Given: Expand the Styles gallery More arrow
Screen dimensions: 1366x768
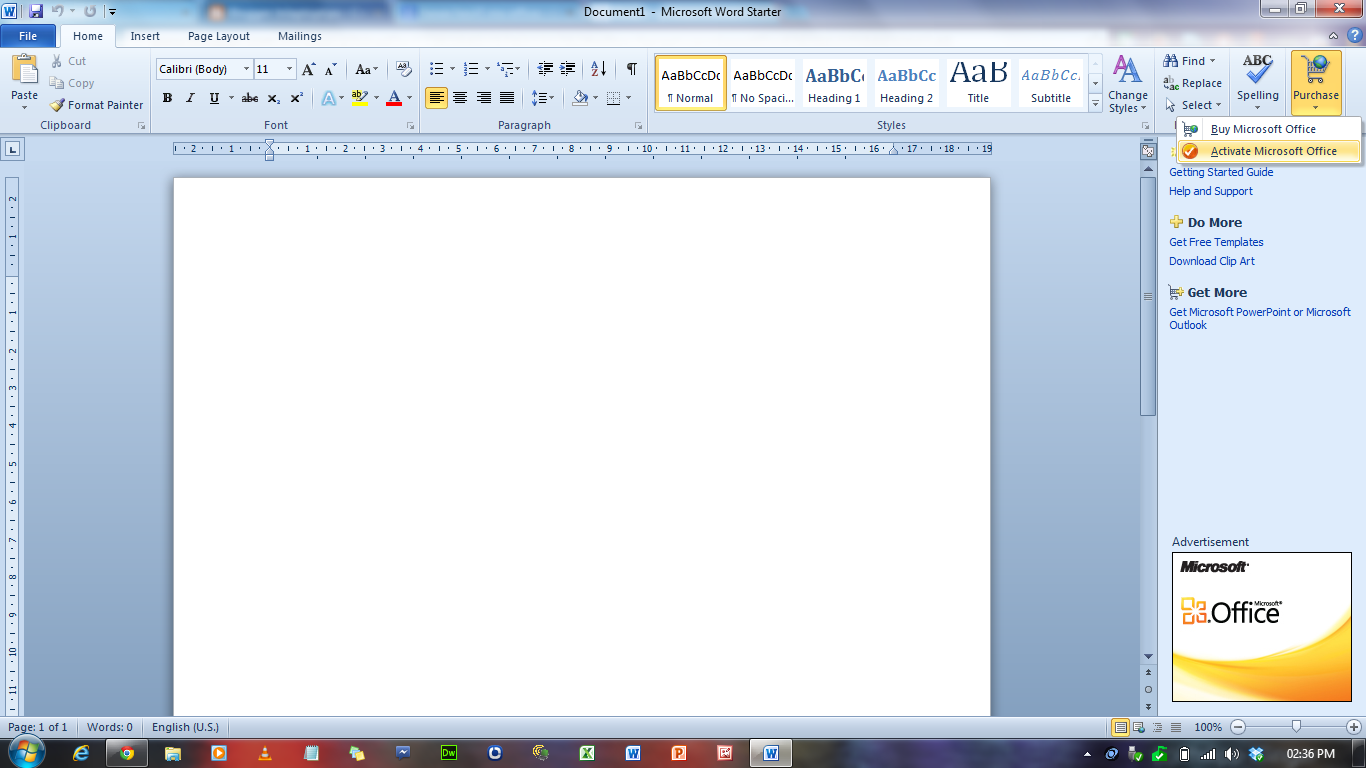Looking at the screenshot, I should point(1095,103).
